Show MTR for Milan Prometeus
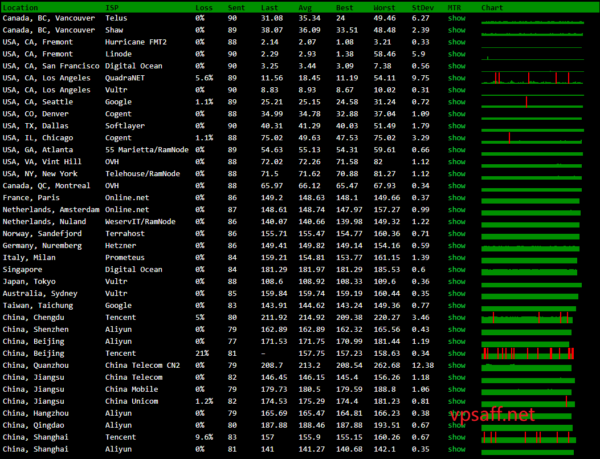Screen dimensions: 600x459 pyautogui.click(x=457, y=257)
